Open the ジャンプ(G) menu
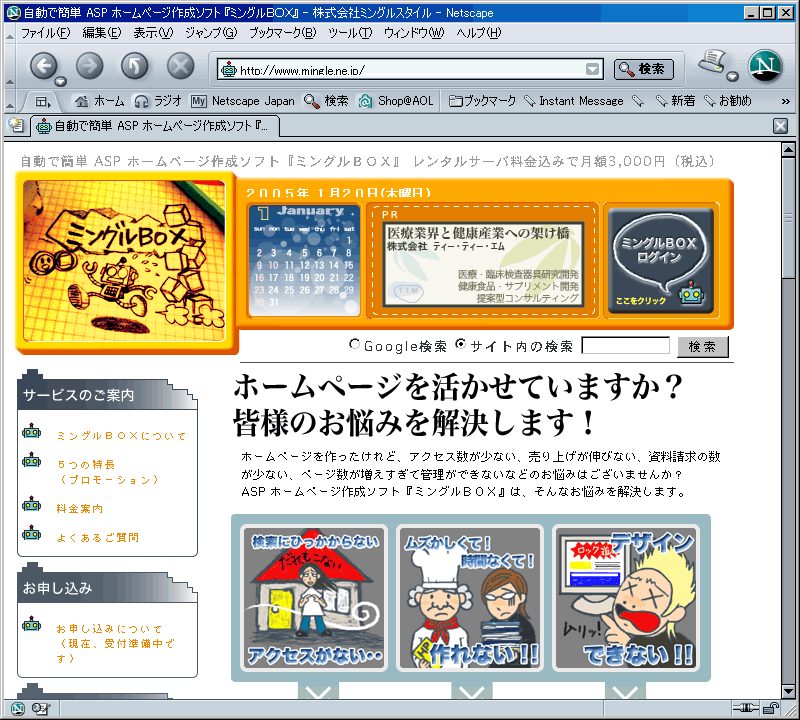 coord(211,33)
